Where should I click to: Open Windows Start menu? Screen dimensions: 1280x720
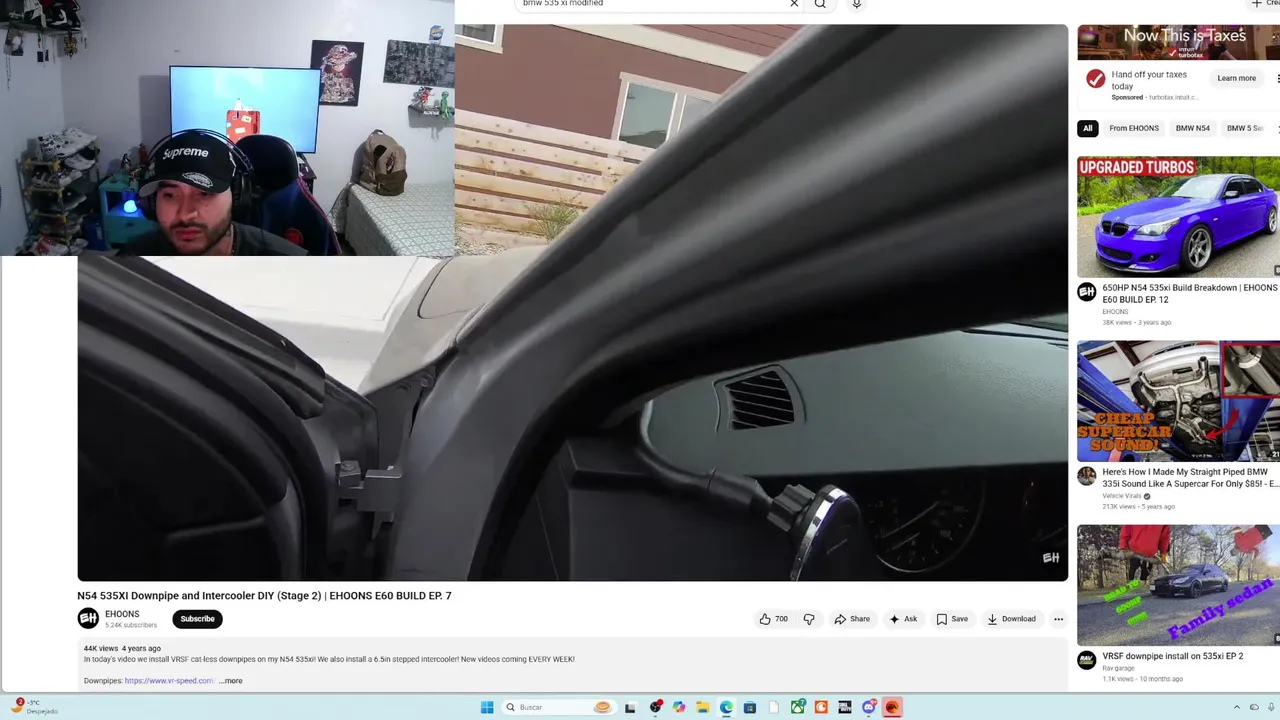tap(487, 707)
